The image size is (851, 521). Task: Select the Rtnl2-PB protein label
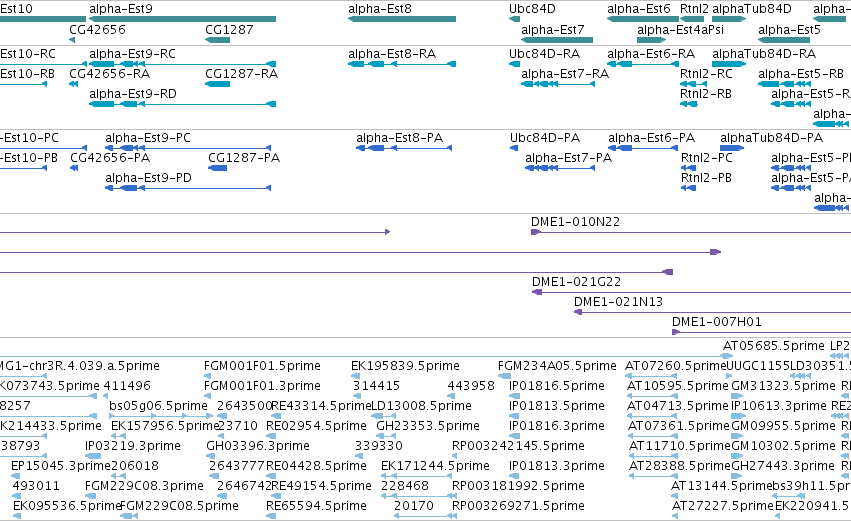pyautogui.click(x=706, y=178)
